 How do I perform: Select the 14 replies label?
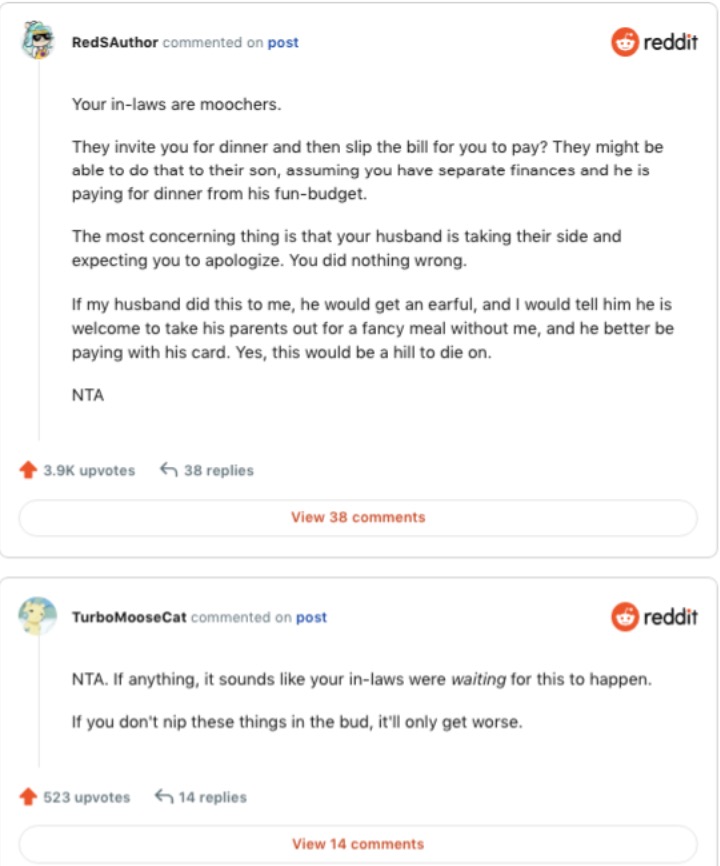coord(212,797)
